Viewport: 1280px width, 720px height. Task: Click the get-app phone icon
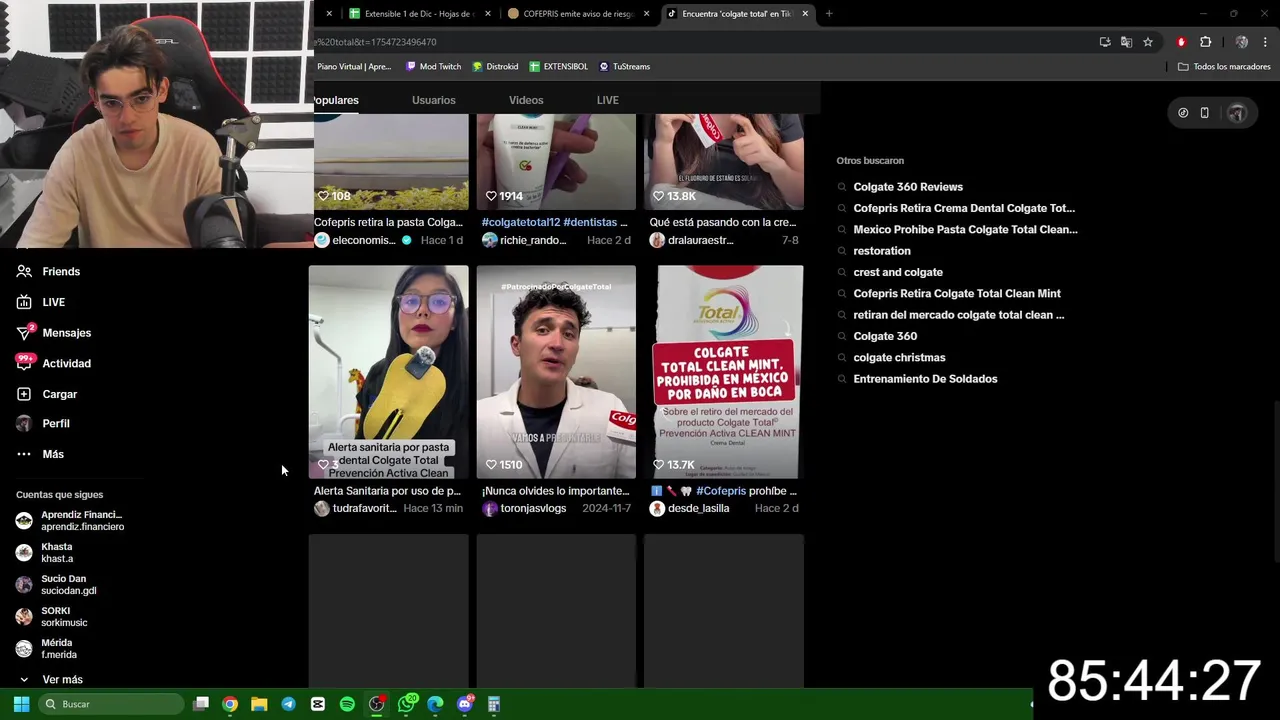tap(1205, 113)
